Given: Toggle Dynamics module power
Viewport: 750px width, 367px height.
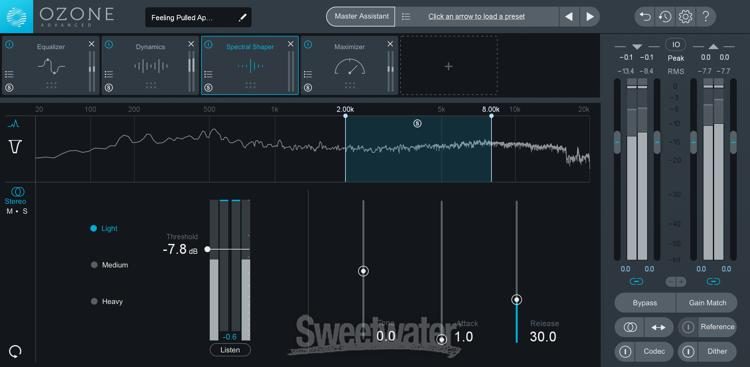Looking at the screenshot, I should pos(109,44).
